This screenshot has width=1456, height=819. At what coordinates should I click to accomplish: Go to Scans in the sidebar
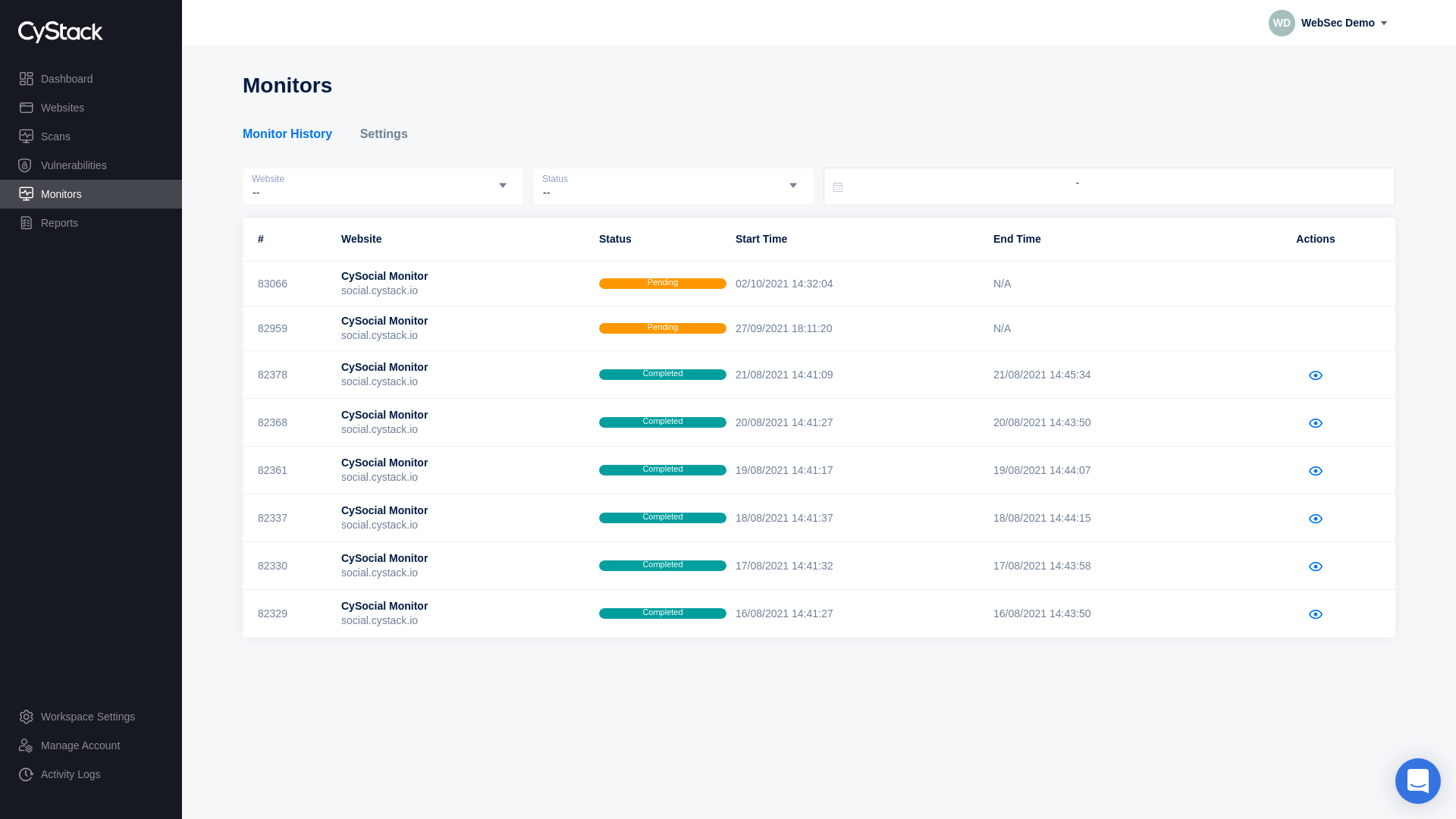pos(55,136)
